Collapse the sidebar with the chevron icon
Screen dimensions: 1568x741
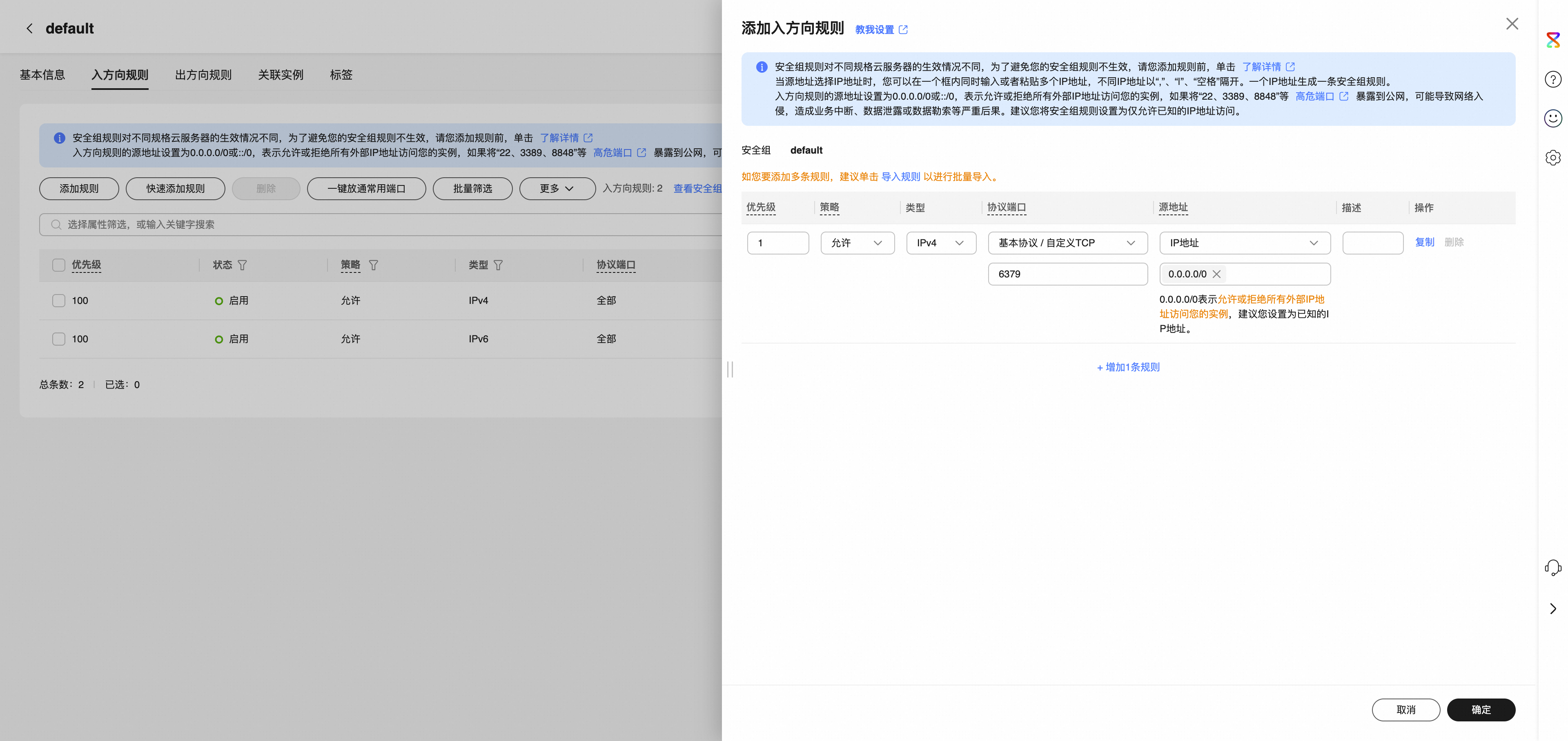[1552, 608]
